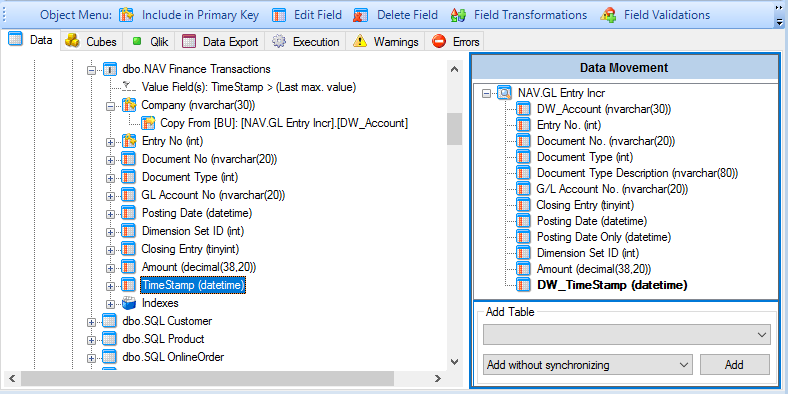Click the Company primary key field icon
Image resolution: width=788 pixels, height=394 pixels.
(x=129, y=105)
